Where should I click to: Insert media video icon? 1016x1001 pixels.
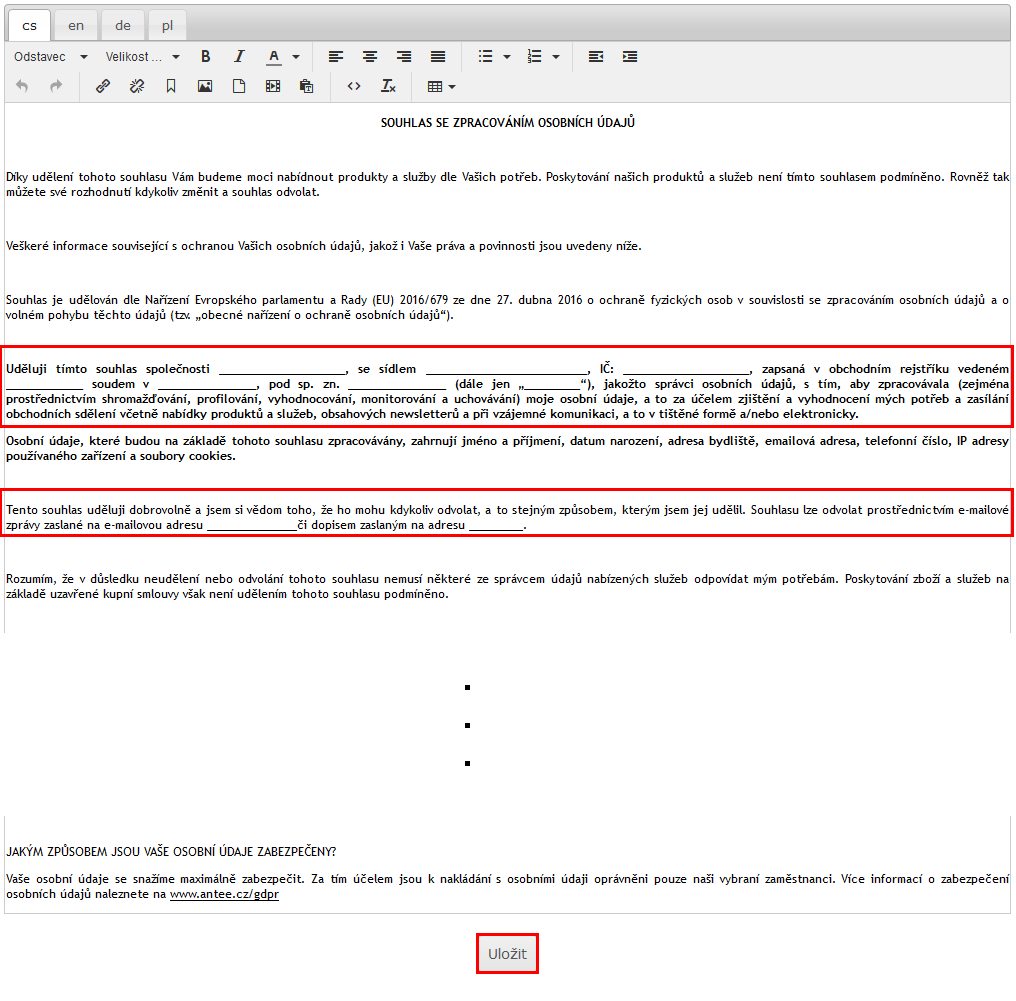(273, 87)
